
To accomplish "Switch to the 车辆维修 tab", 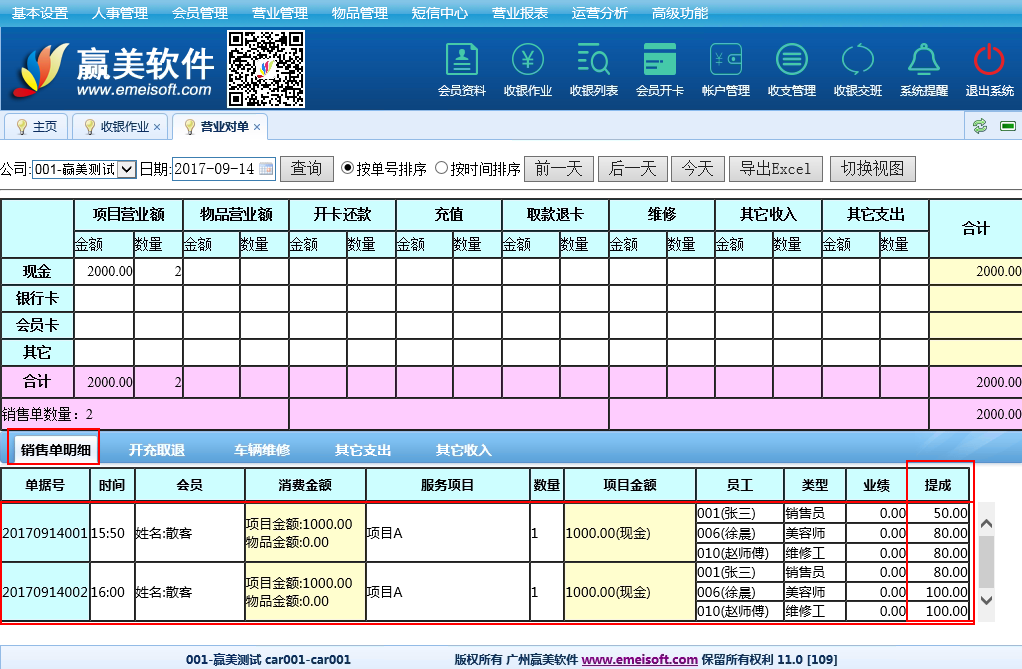I will [262, 450].
